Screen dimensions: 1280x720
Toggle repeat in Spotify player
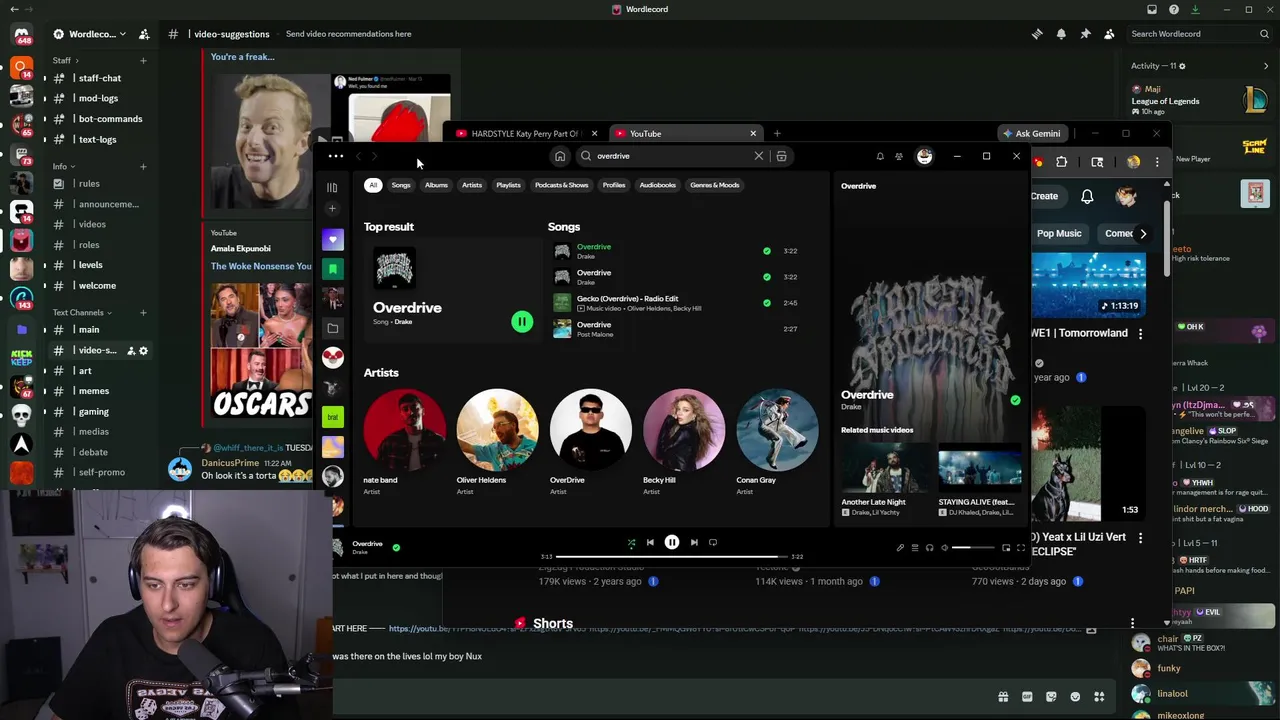[713, 542]
